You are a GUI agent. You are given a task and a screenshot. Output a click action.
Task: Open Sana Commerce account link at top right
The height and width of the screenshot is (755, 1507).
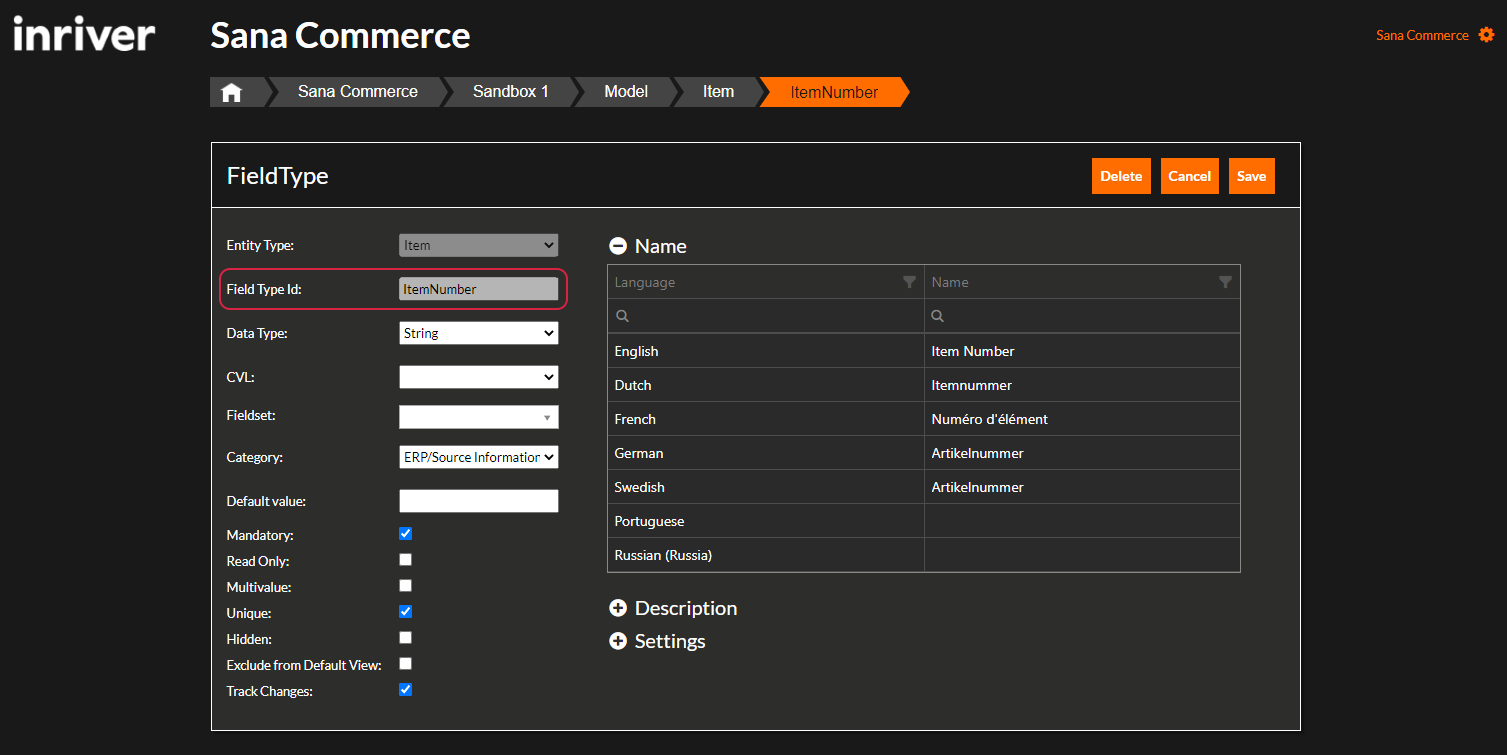point(1422,35)
